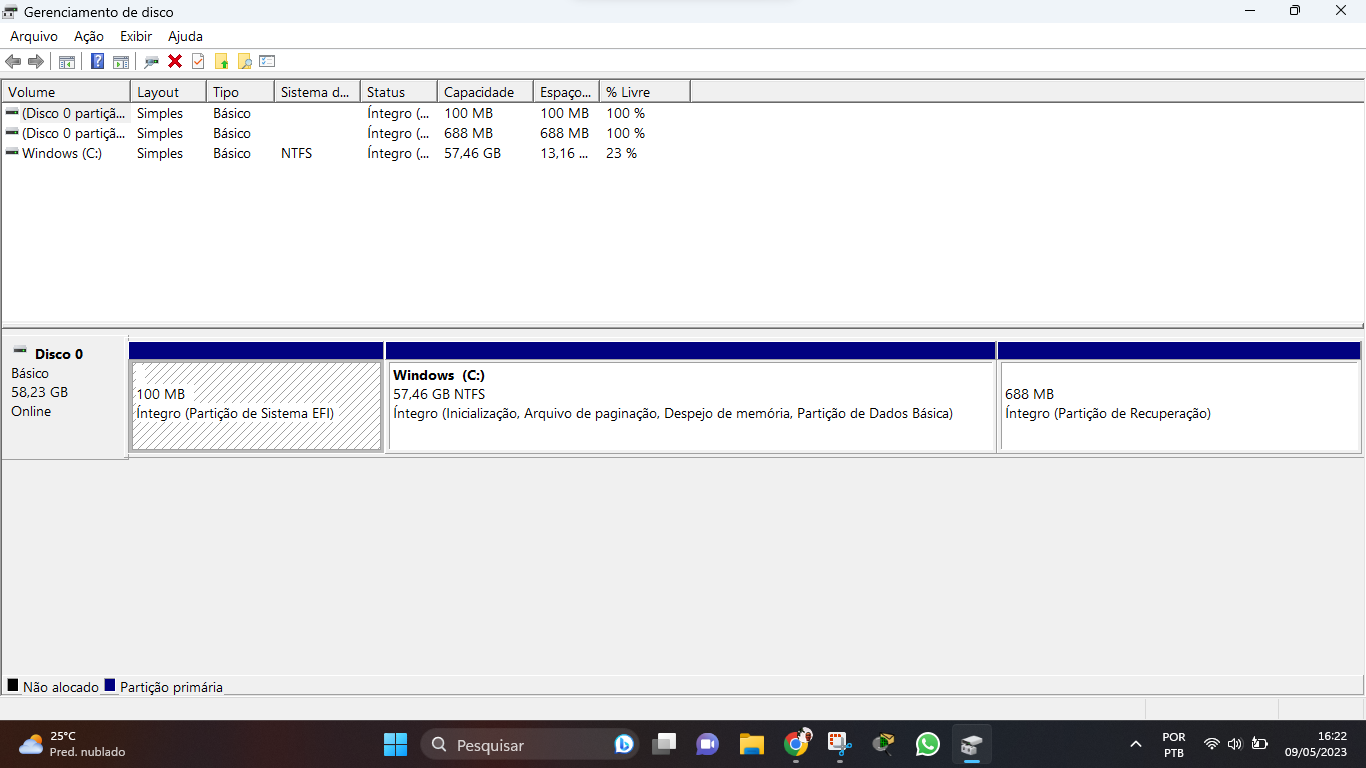Click the Não alocado black legend swatch
This screenshot has width=1366, height=768.
[13, 686]
